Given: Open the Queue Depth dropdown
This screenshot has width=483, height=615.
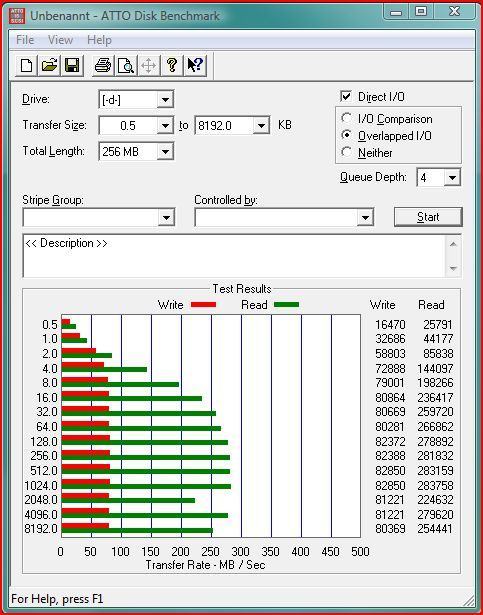Looking at the screenshot, I should click(452, 178).
